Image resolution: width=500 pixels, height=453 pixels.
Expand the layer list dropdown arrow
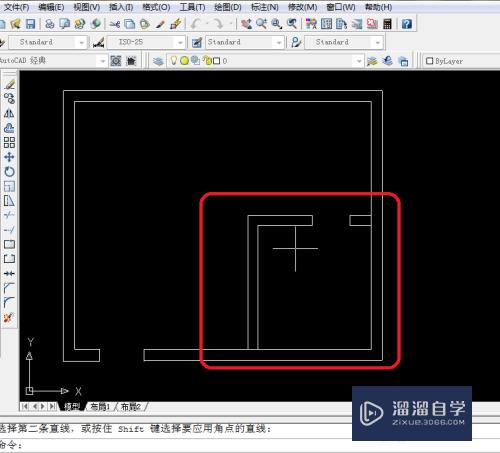359,61
